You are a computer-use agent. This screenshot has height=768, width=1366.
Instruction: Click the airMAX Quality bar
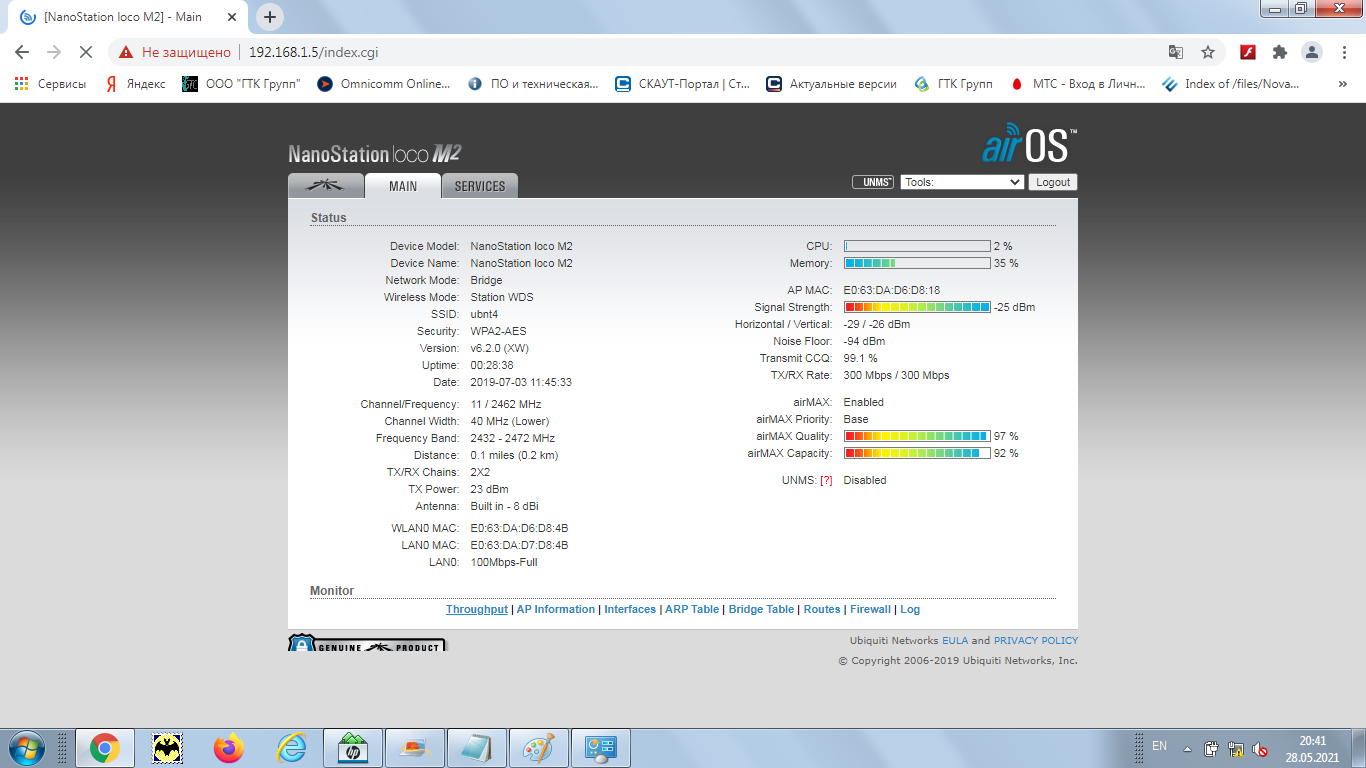[x=917, y=436]
